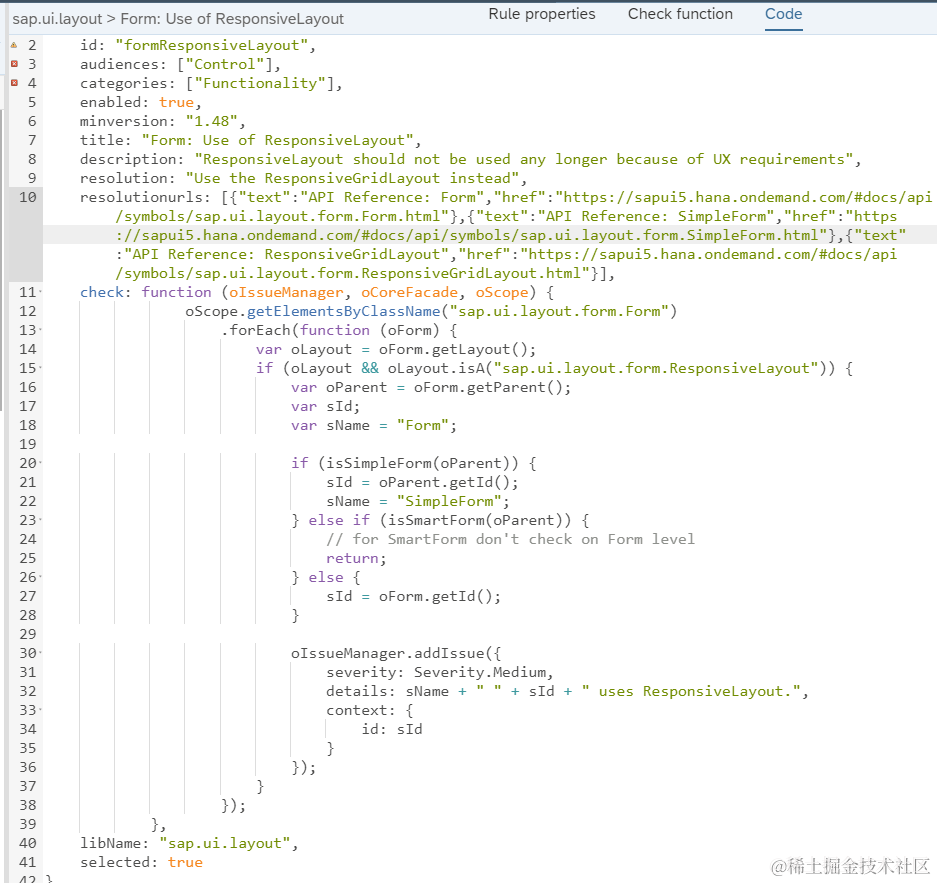Click the SimpleForm.html URL in the highlighted row
937x883 pixels.
click(x=471, y=235)
